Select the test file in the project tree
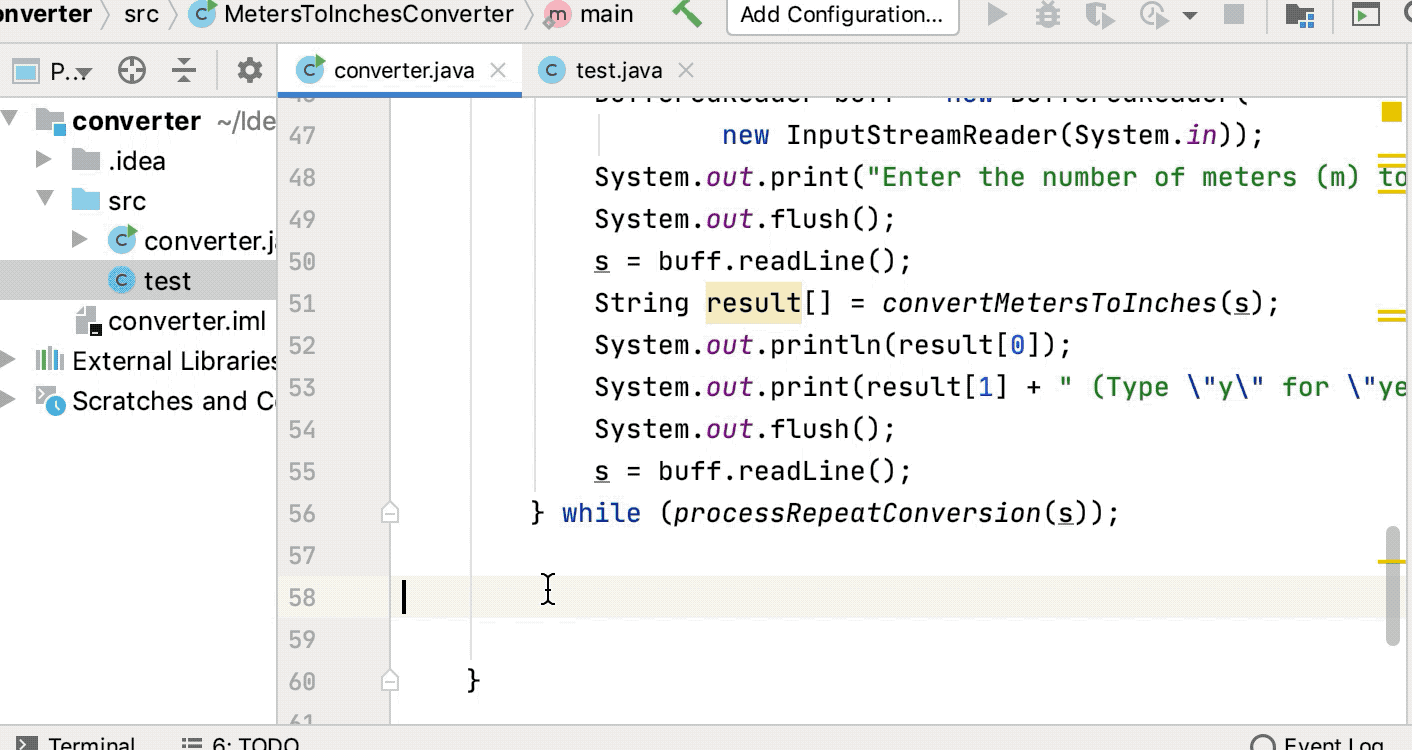 tap(167, 280)
